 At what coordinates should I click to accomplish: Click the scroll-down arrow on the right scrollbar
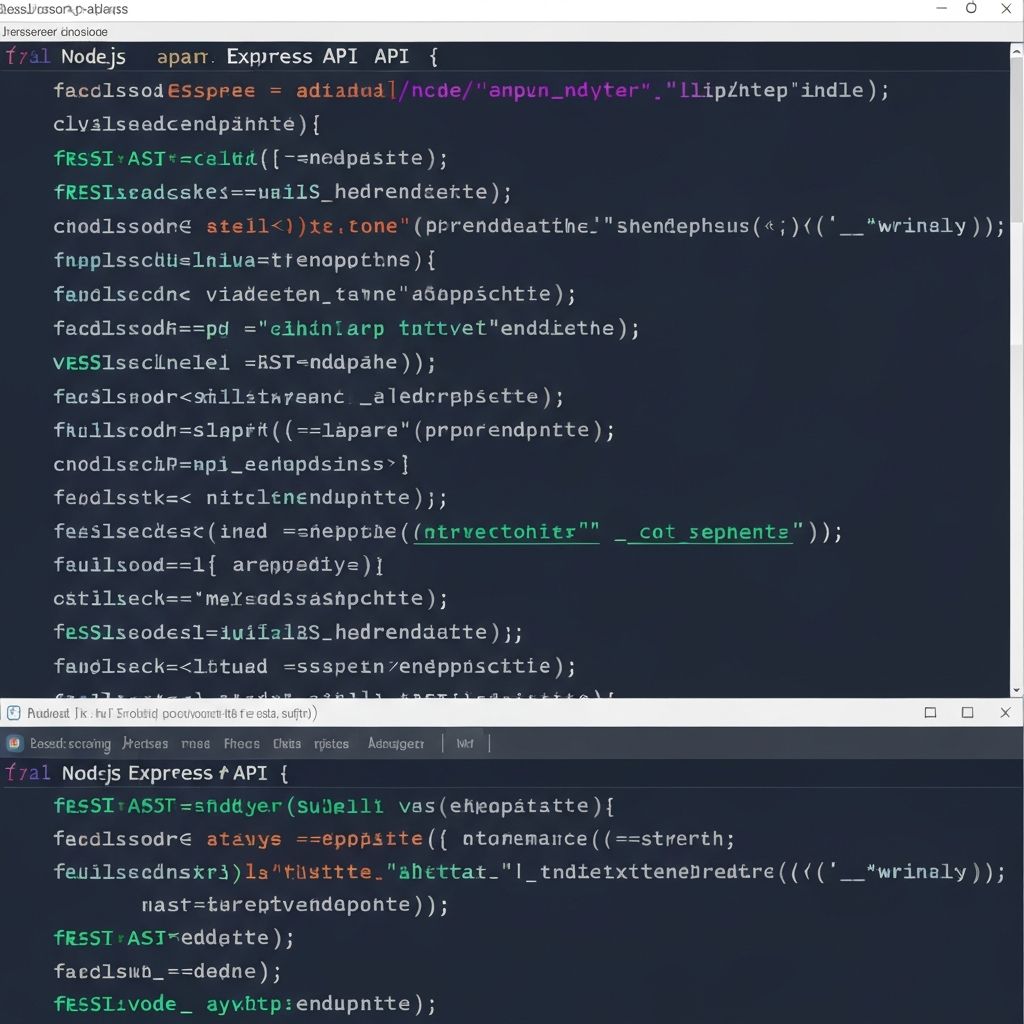point(1016,690)
